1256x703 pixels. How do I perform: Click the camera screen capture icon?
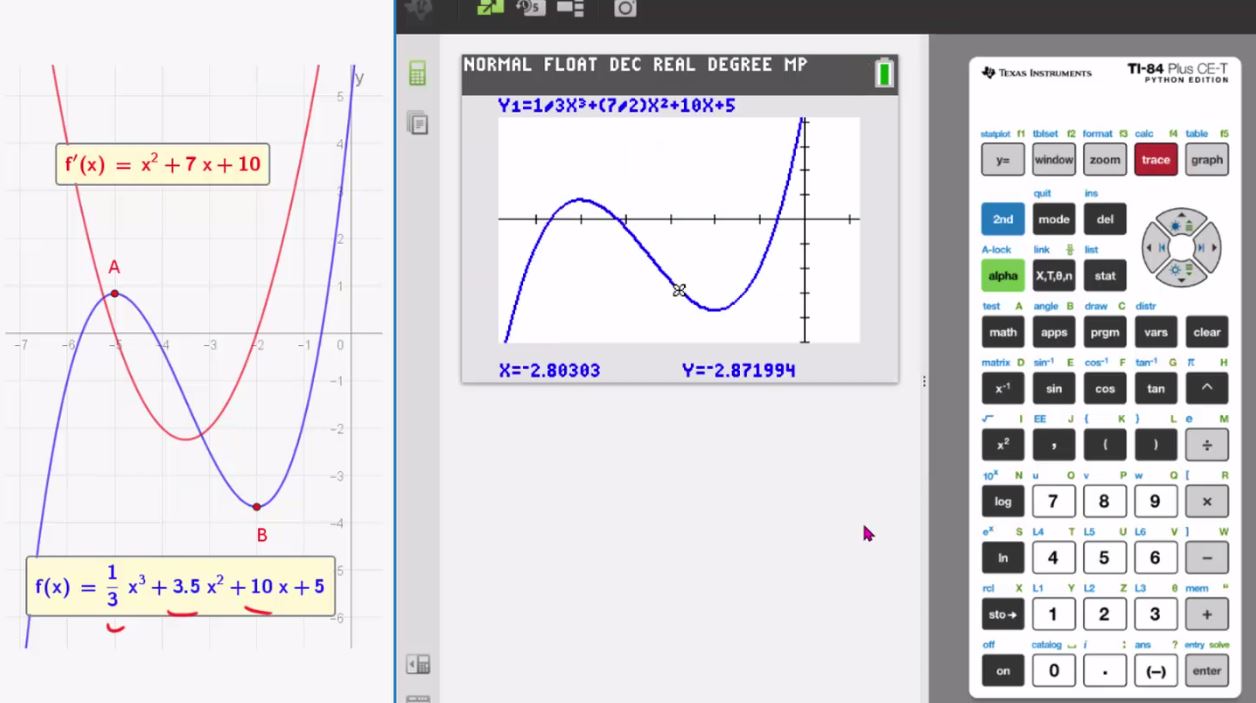[x=625, y=8]
